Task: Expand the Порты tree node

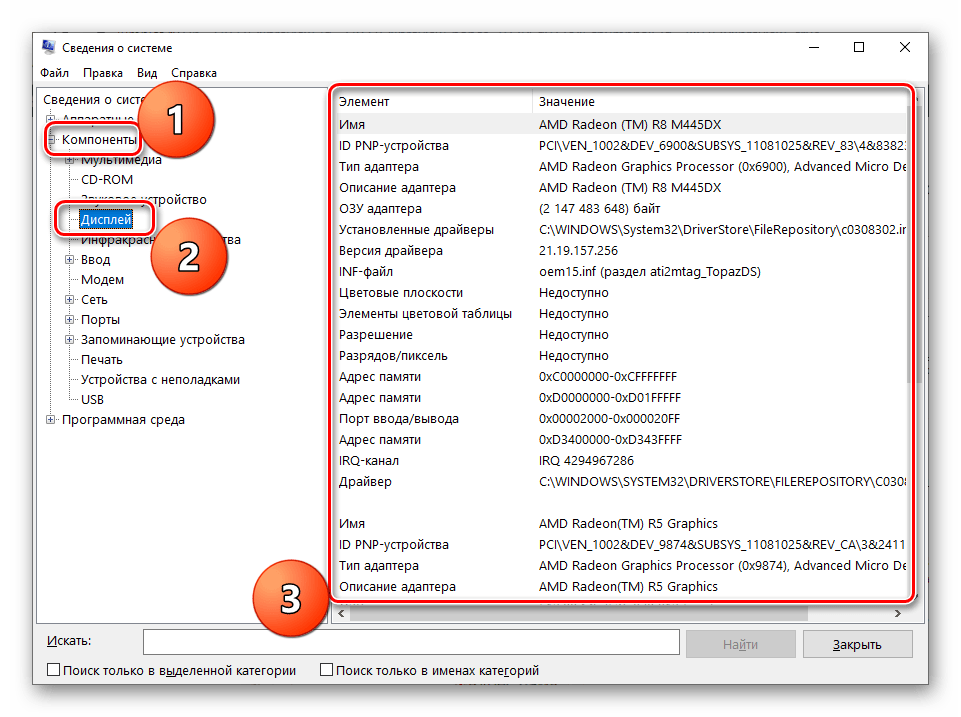Action: [70, 320]
